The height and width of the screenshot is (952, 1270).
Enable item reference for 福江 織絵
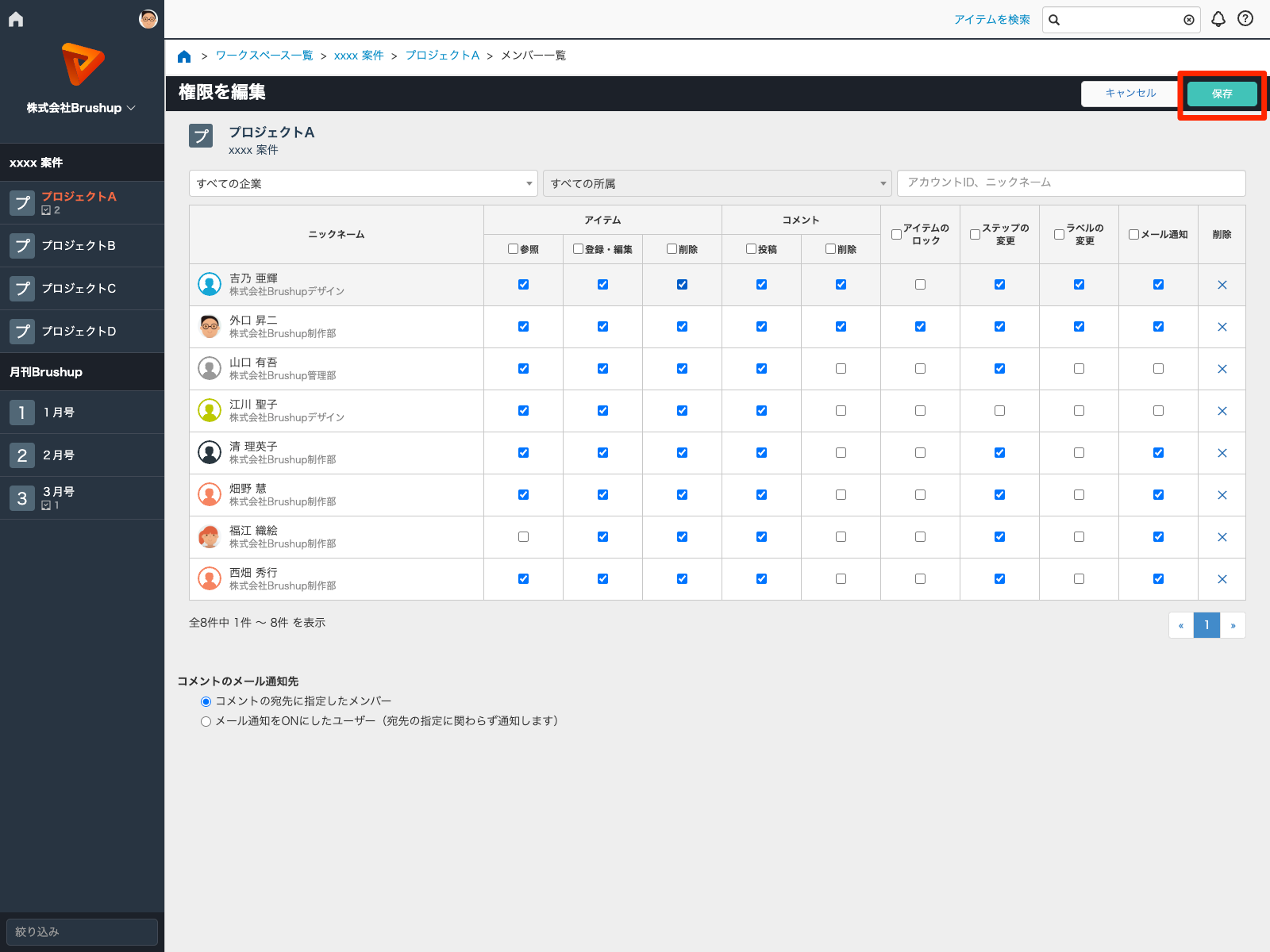click(x=523, y=537)
